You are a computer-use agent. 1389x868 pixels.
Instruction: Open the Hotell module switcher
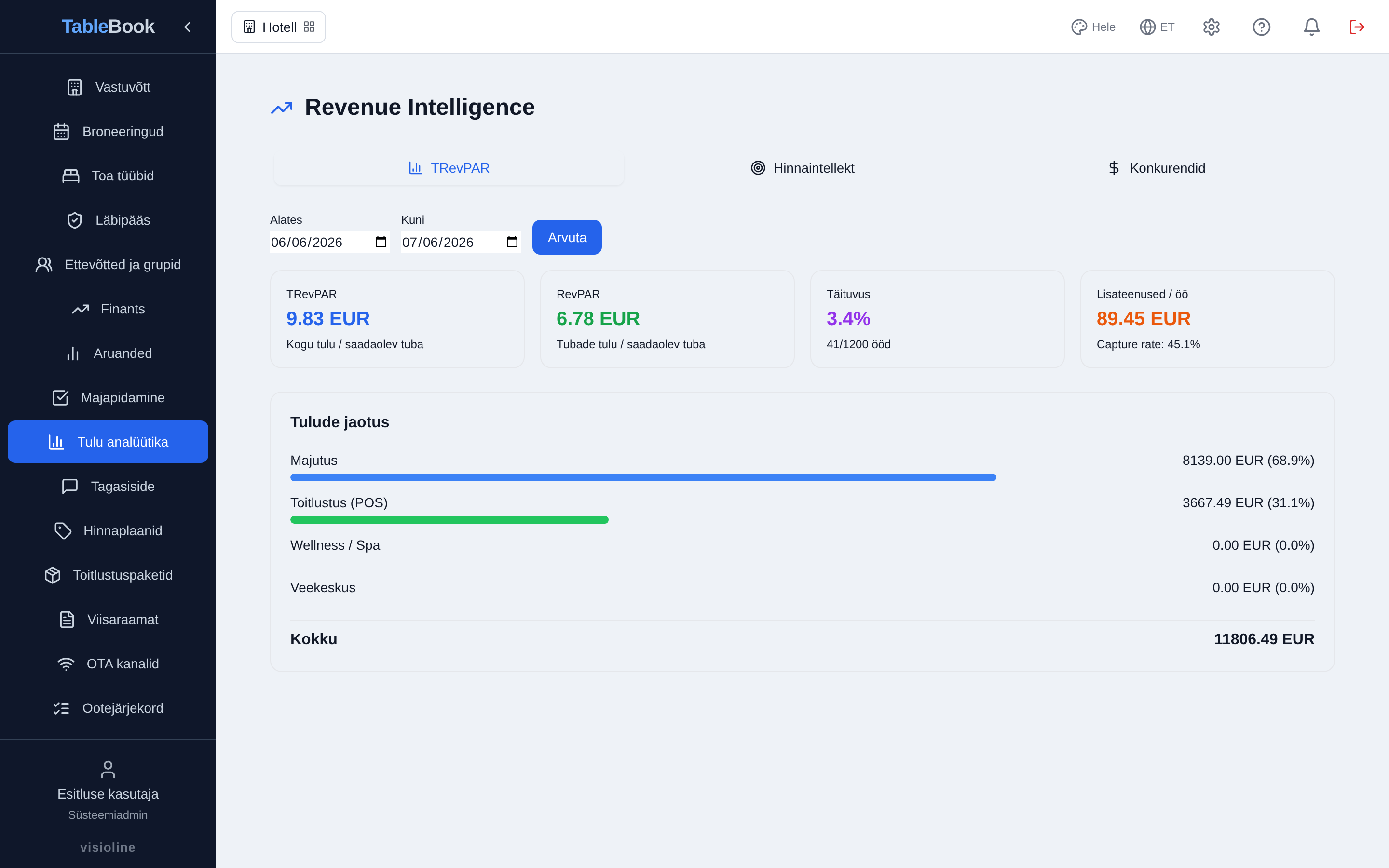coord(278,27)
